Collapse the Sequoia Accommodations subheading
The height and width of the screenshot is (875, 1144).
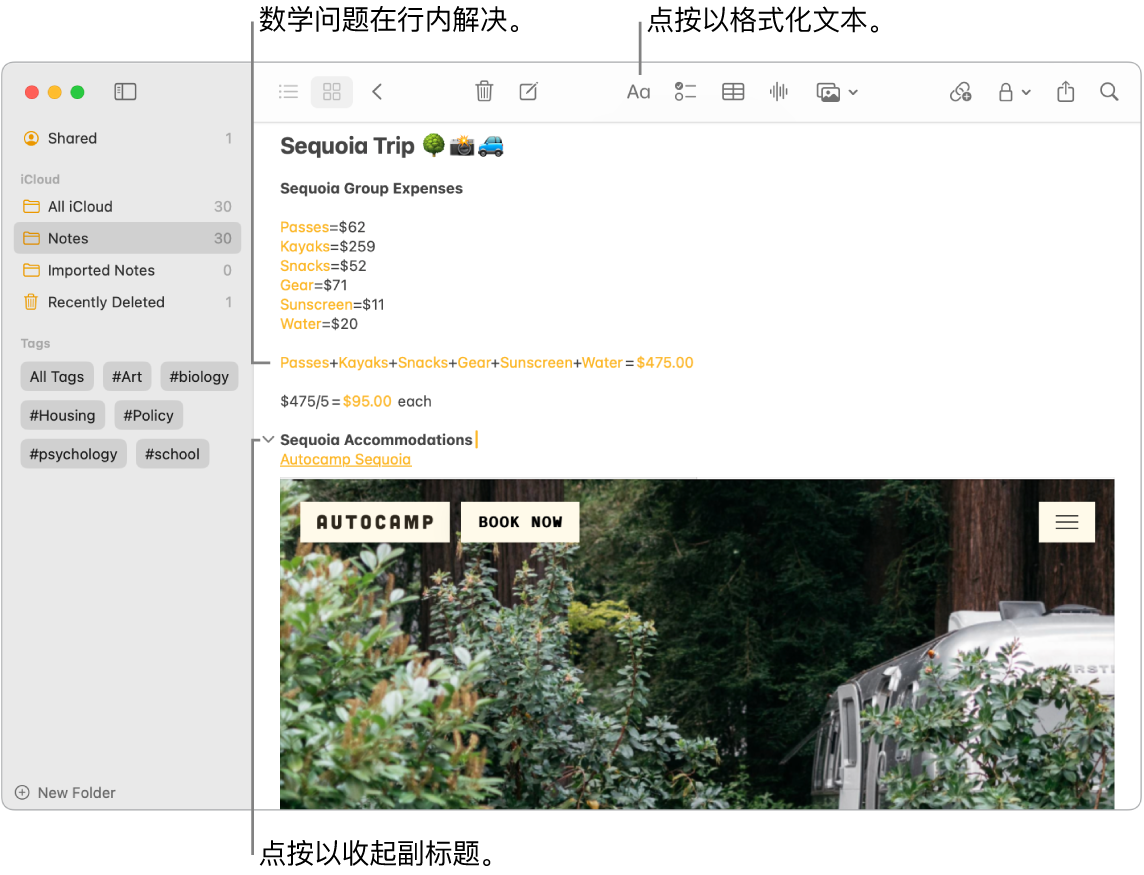(x=268, y=439)
